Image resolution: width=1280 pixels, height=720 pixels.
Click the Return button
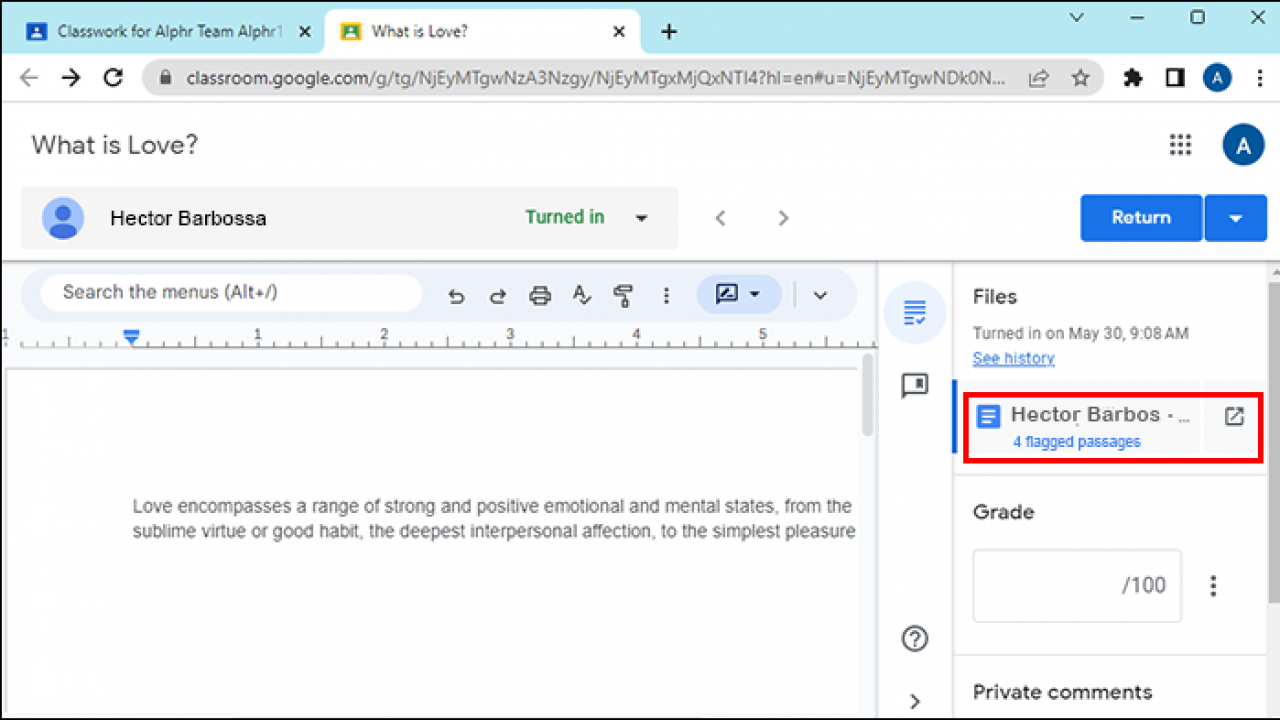coord(1140,218)
